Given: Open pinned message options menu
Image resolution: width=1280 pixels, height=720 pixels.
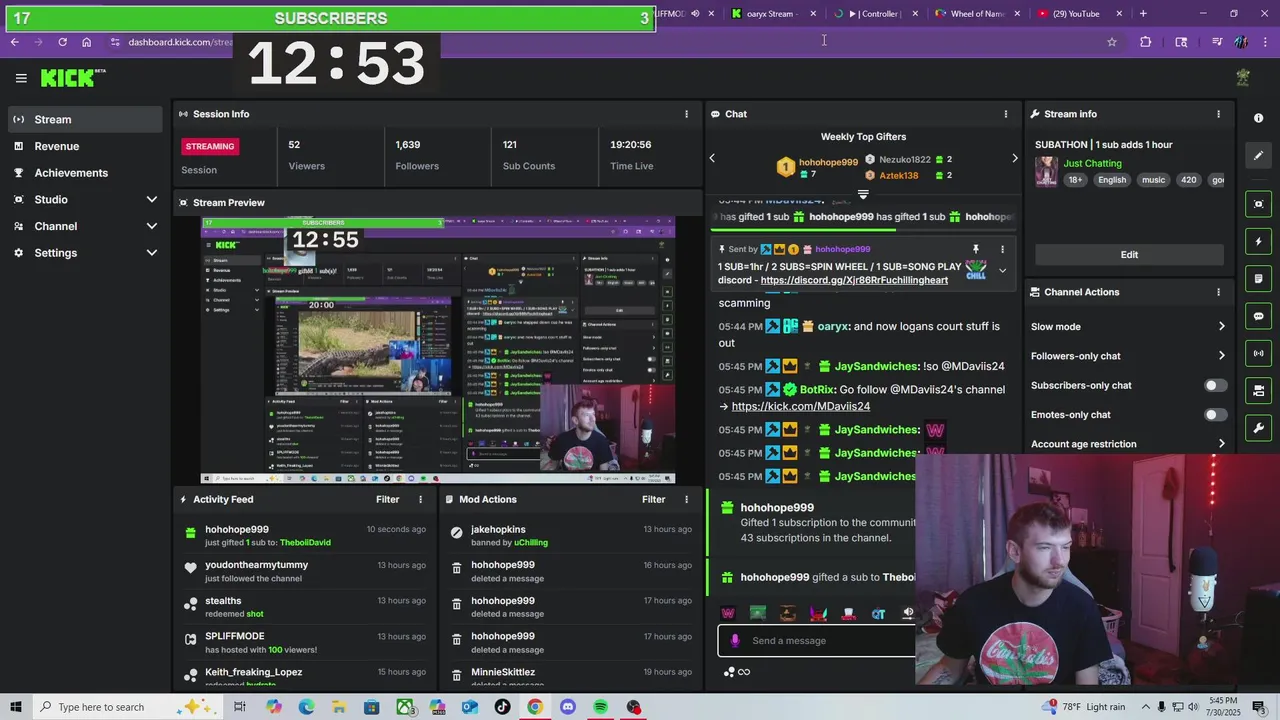Looking at the screenshot, I should [1002, 249].
